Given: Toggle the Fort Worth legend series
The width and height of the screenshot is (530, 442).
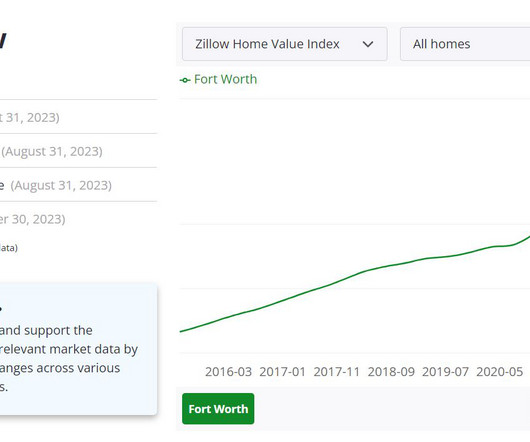Looking at the screenshot, I should pyautogui.click(x=218, y=79).
